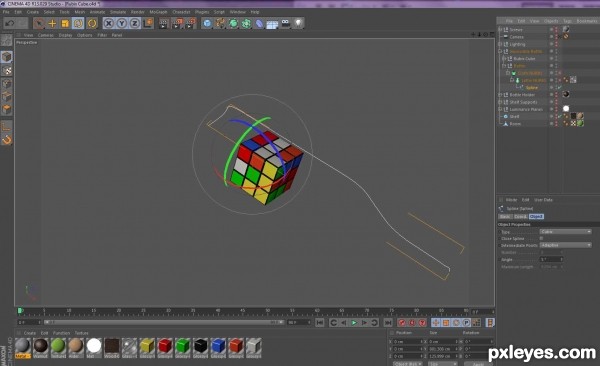
Task: Open the floor environment icon
Action: 272,24
